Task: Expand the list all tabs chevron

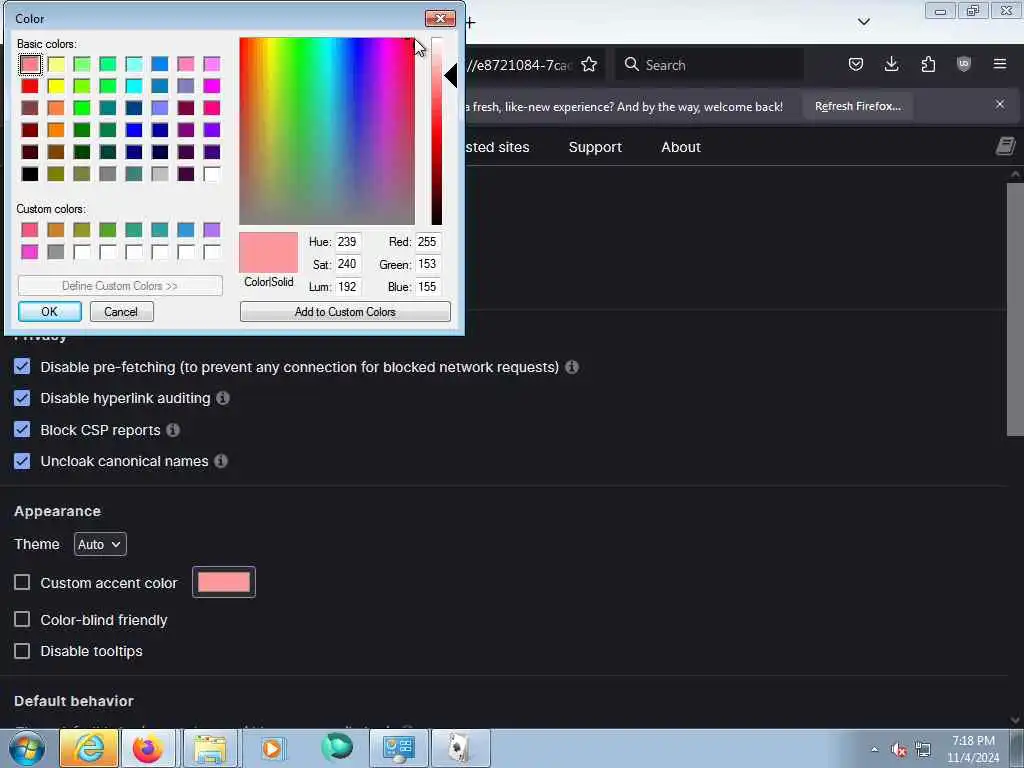Action: point(863,22)
